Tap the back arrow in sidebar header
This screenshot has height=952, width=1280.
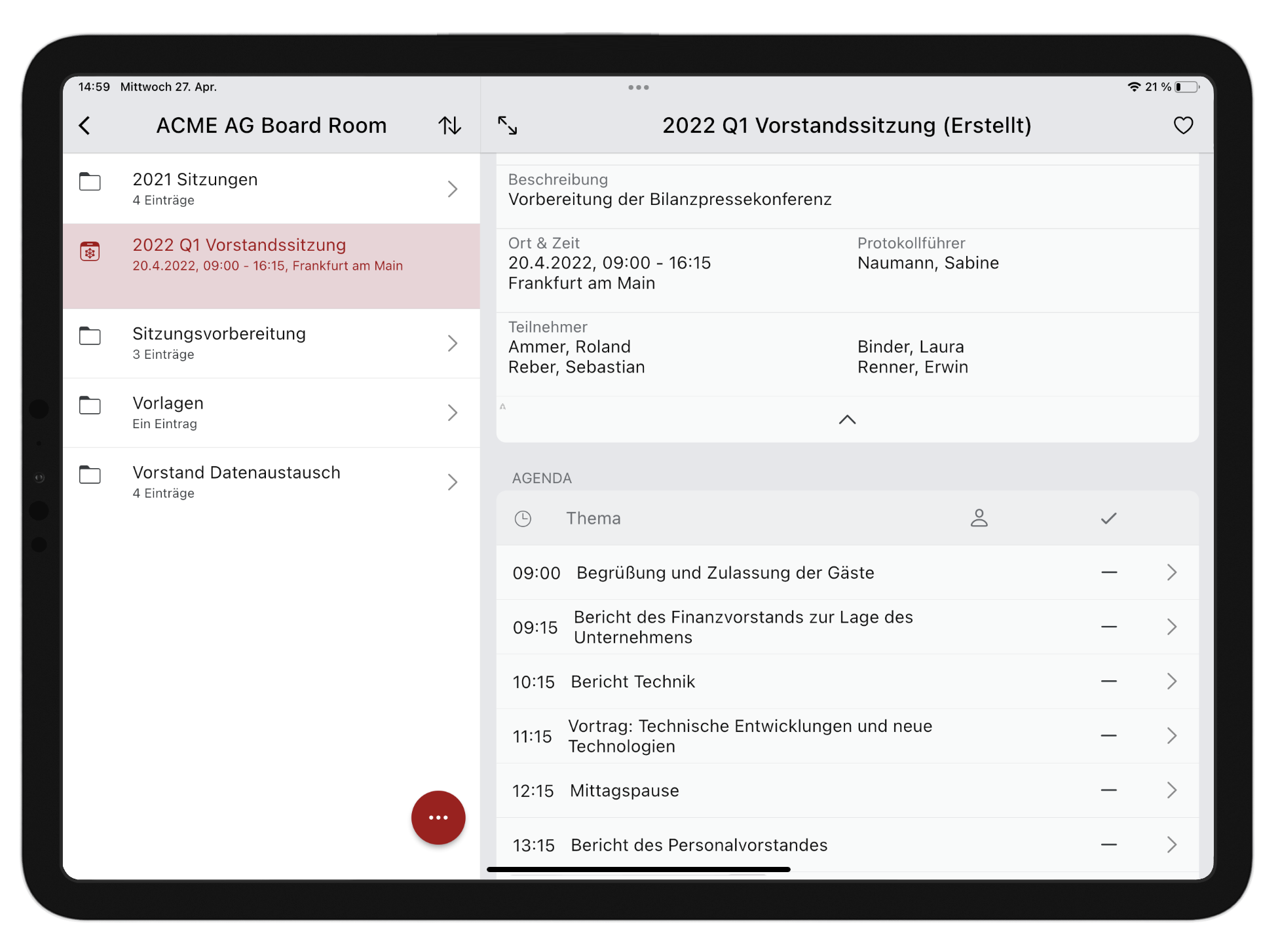tap(85, 126)
